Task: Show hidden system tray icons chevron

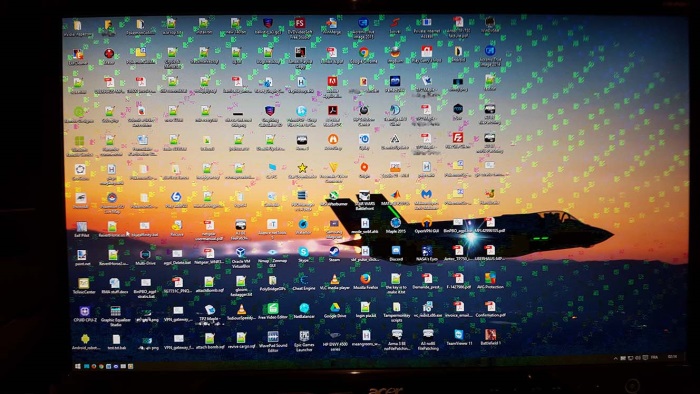Action: point(616,358)
